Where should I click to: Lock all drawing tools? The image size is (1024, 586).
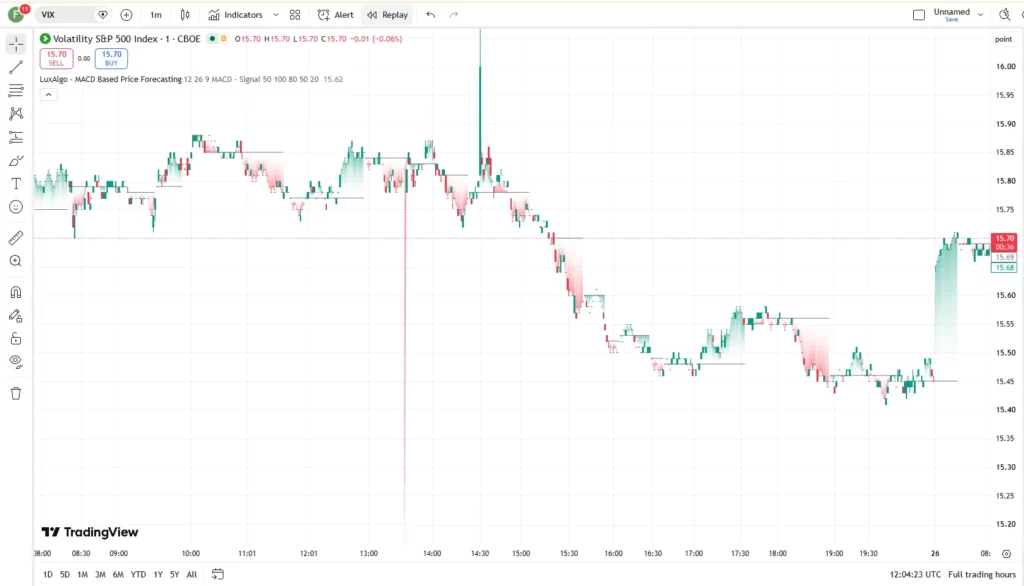tap(16, 338)
